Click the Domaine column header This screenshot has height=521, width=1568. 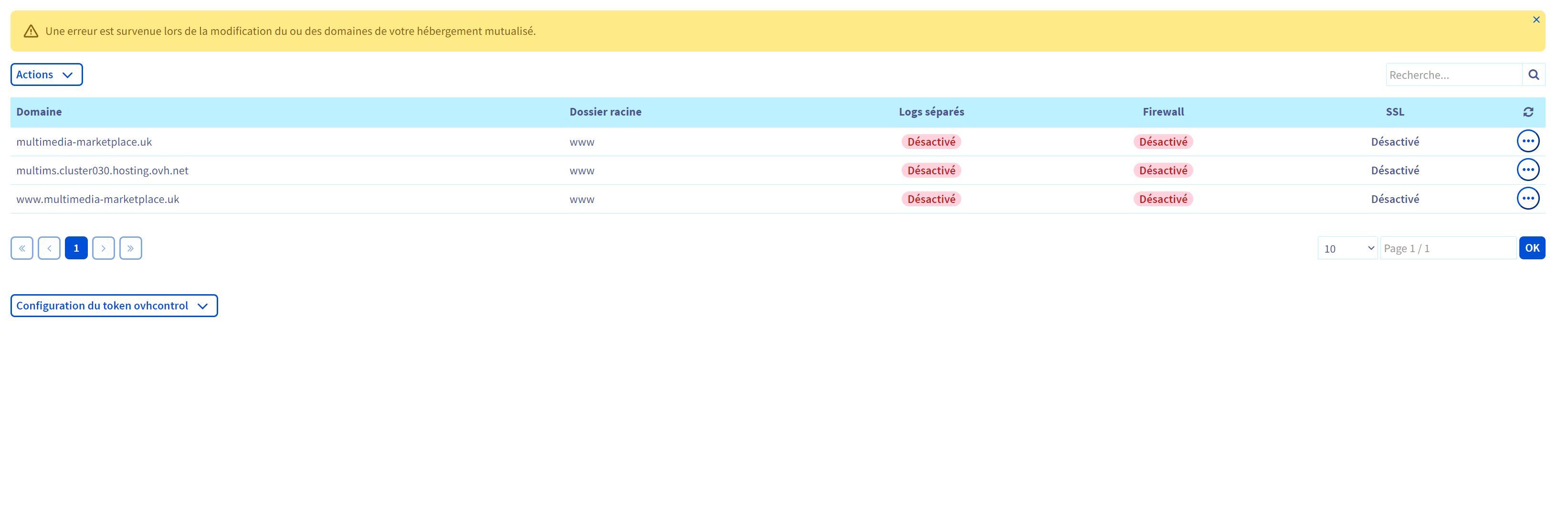pos(39,112)
